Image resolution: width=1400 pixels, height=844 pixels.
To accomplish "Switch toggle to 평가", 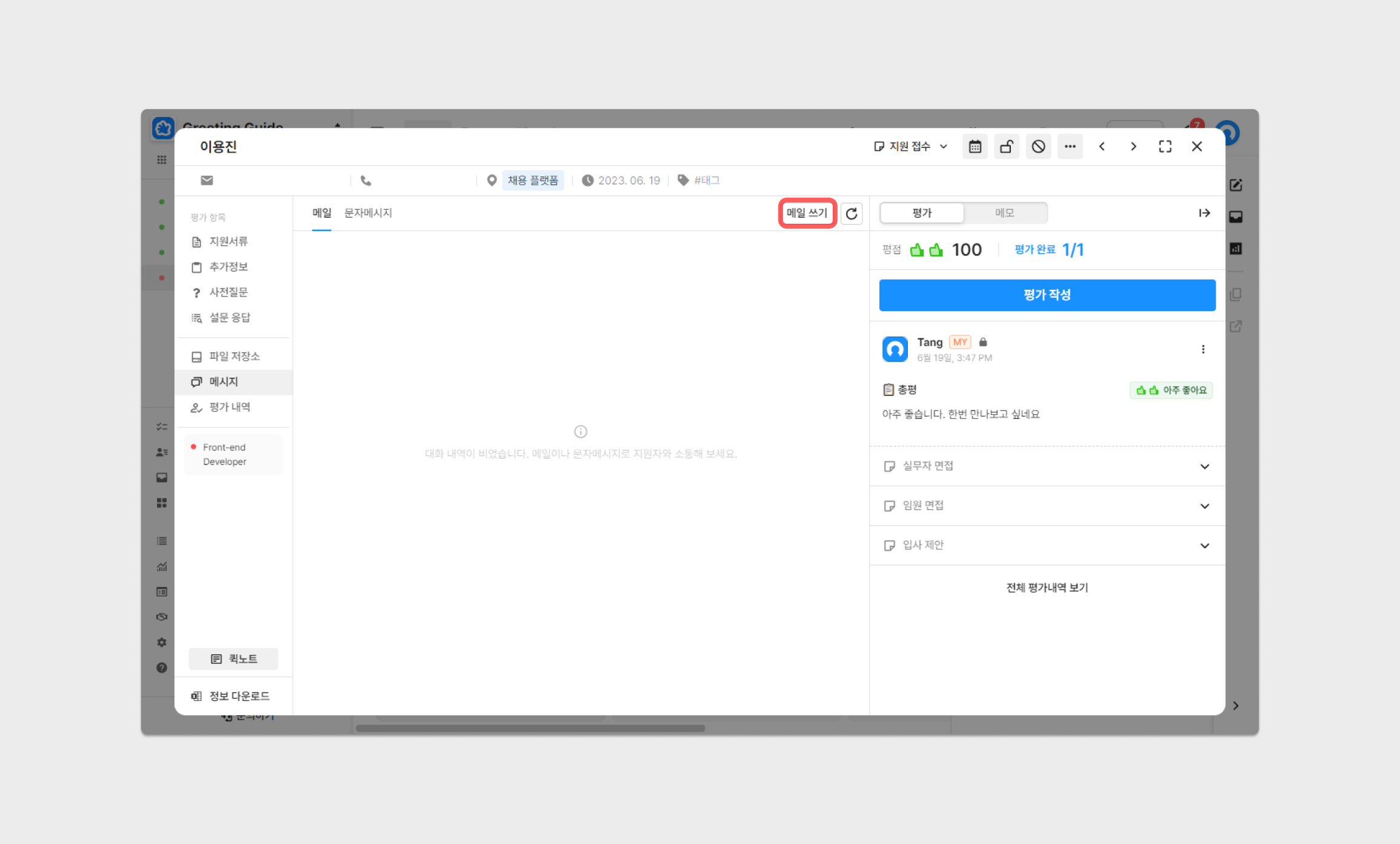I will tap(922, 213).
